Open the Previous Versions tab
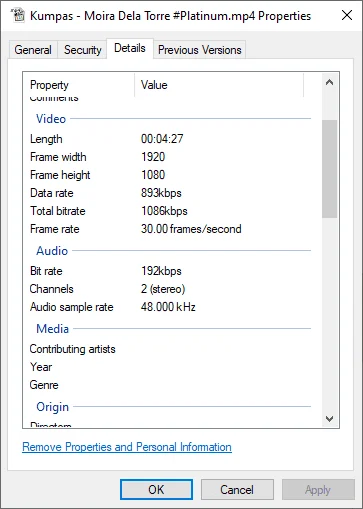The height and width of the screenshot is (509, 363). [x=199, y=50]
